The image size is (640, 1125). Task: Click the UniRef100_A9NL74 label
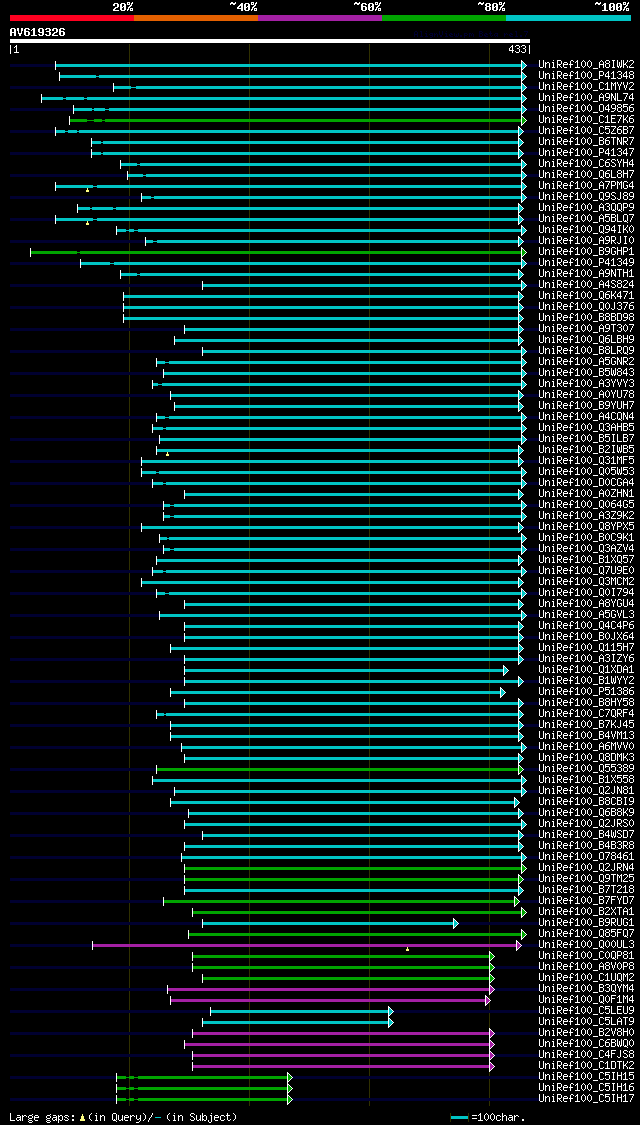click(x=586, y=98)
